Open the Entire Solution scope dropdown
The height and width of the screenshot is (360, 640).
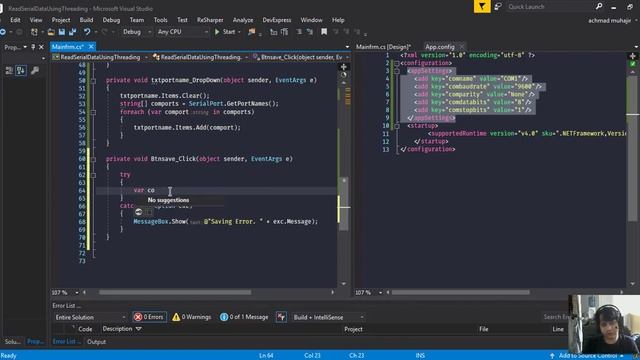89,317
